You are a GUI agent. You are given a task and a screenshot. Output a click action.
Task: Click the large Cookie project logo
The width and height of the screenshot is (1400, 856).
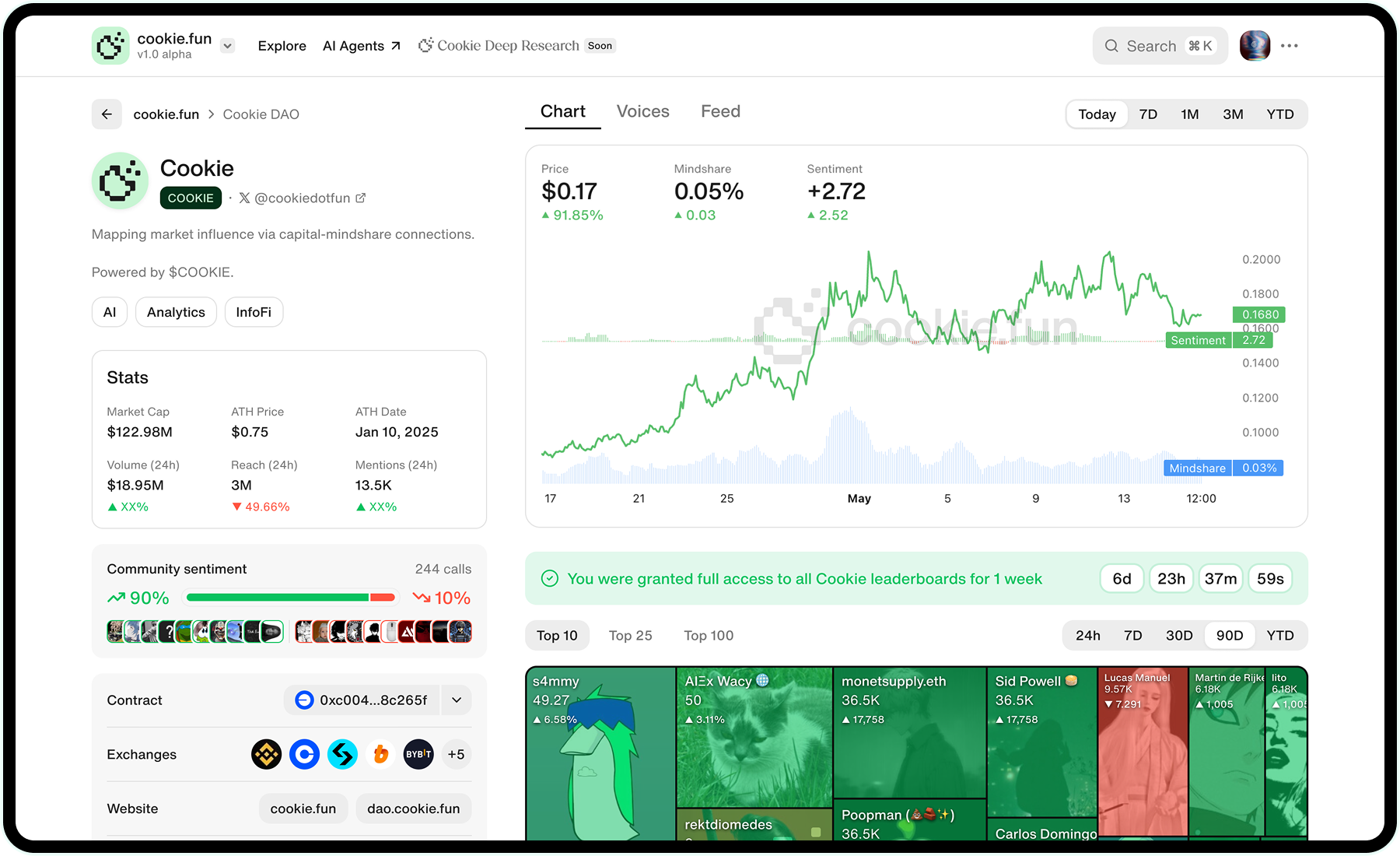coord(120,181)
